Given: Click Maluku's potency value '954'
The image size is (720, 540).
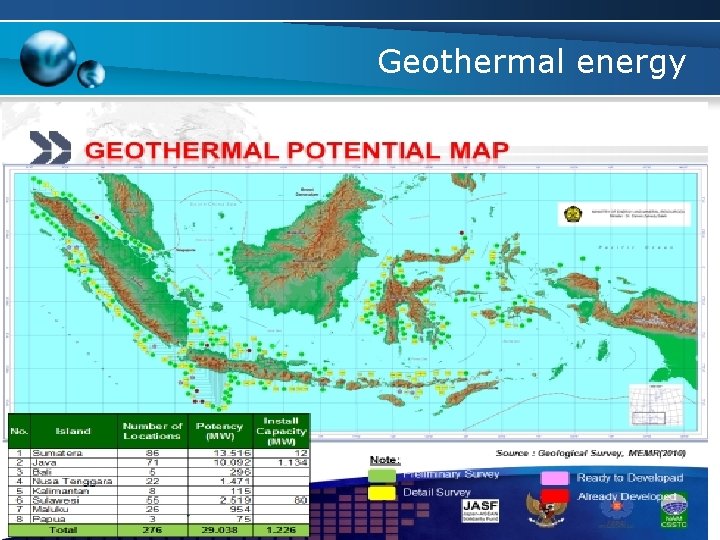Looking at the screenshot, I should point(241,509).
